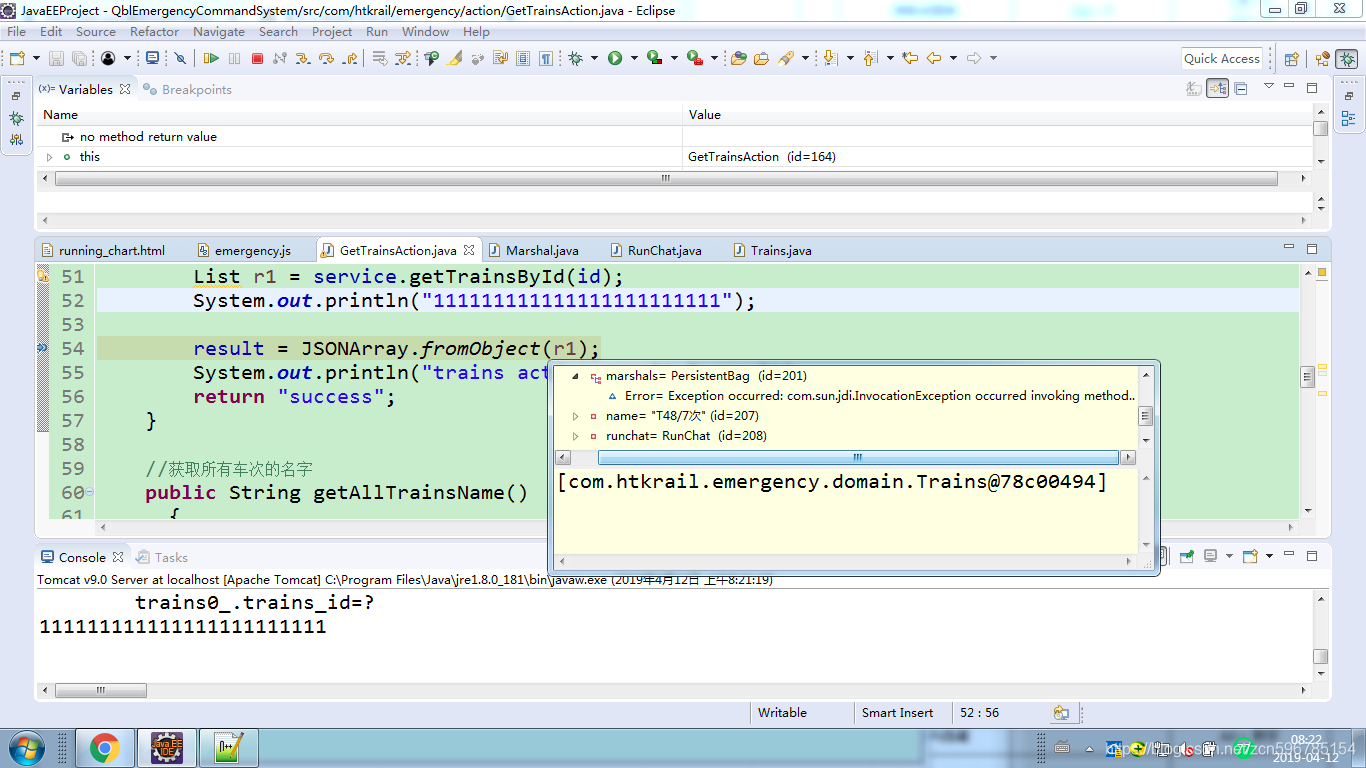Click the Quick Access search field

[x=1222, y=59]
